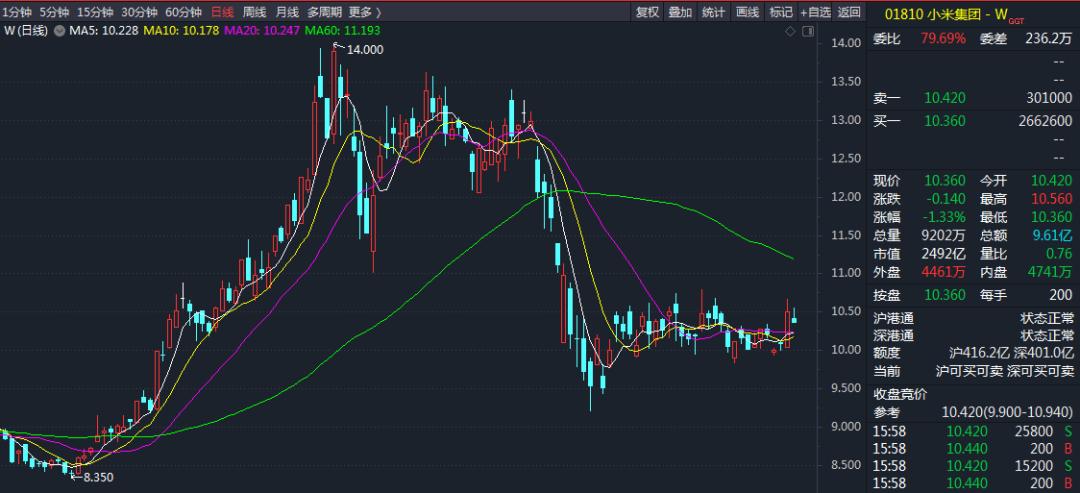Toggle the side panel layout icon
This screenshot has width=1080, height=493.
pyautogui.click(x=807, y=31)
